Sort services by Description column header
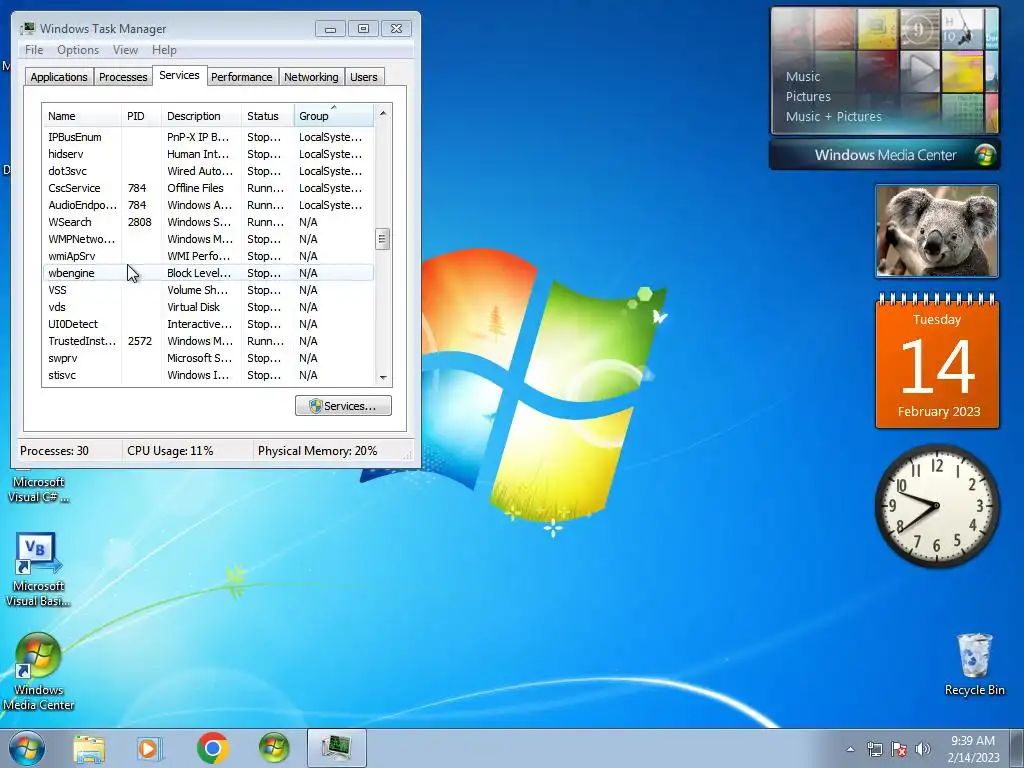Screen dimensions: 1024x768 pos(201,116)
